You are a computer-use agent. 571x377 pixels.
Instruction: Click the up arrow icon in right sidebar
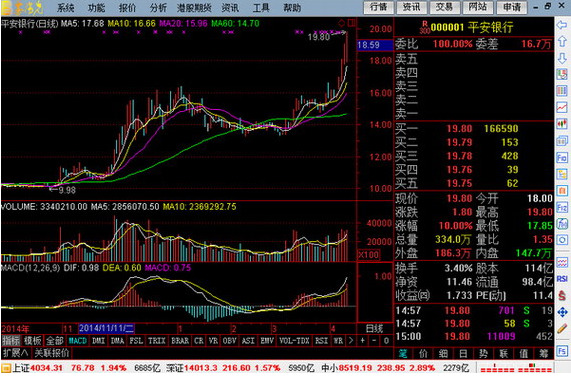562,41
